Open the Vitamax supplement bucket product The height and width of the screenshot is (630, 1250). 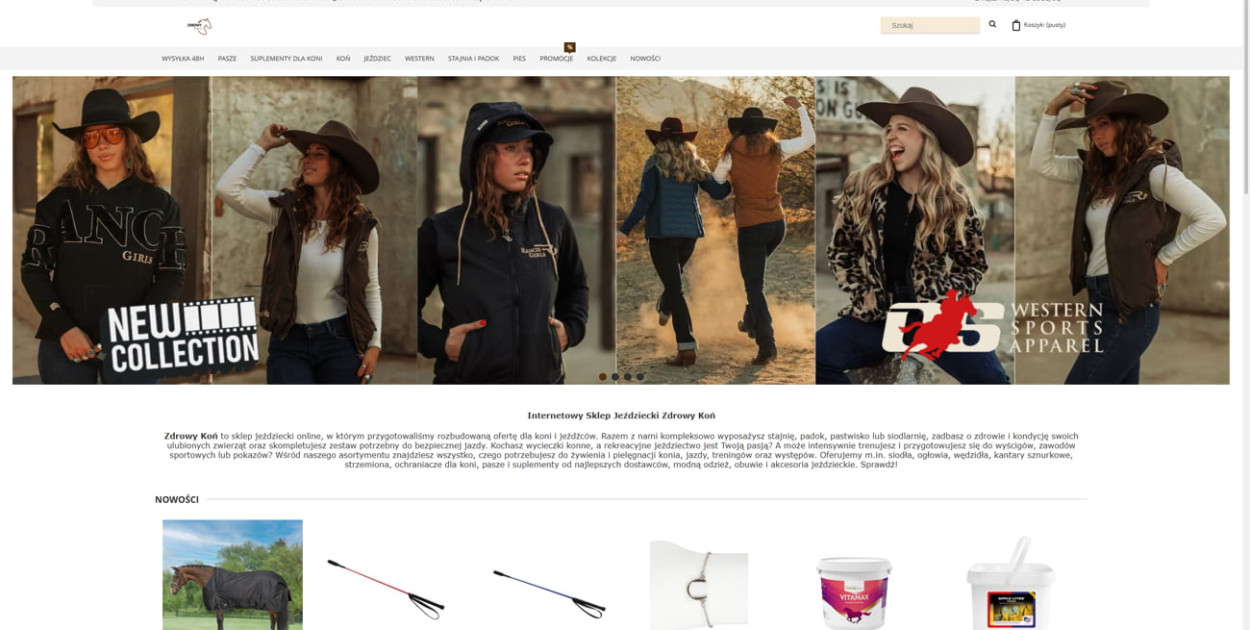pos(853,592)
